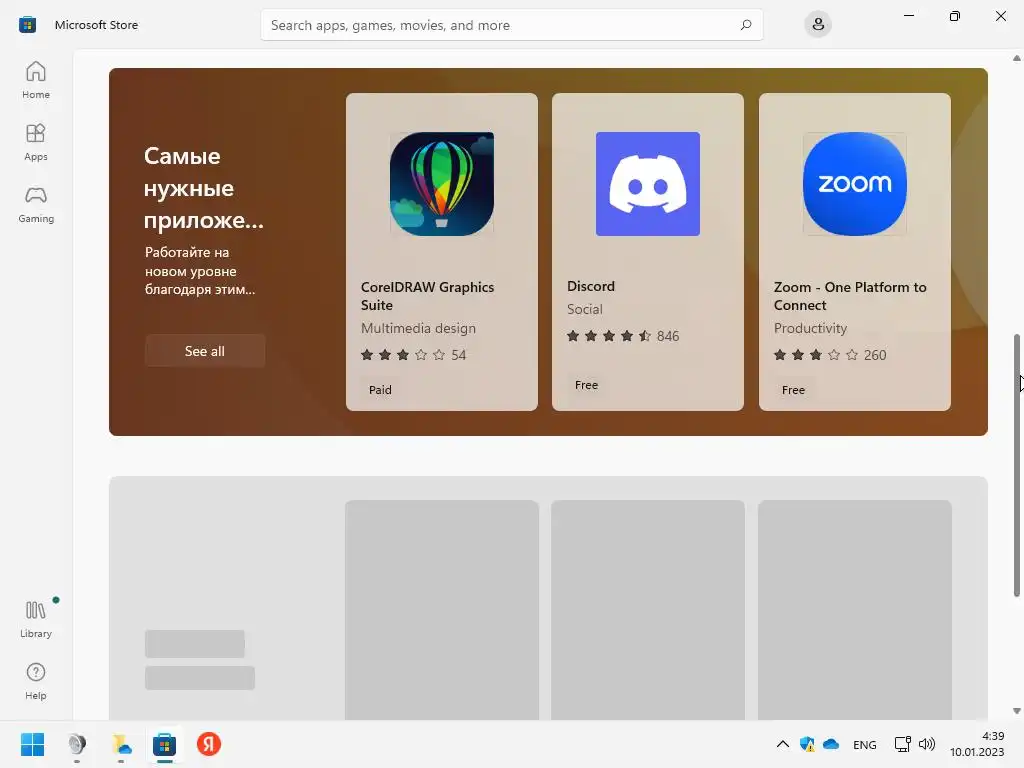Click the Самые нужные приложе... heading
The image size is (1024, 768).
203,187
